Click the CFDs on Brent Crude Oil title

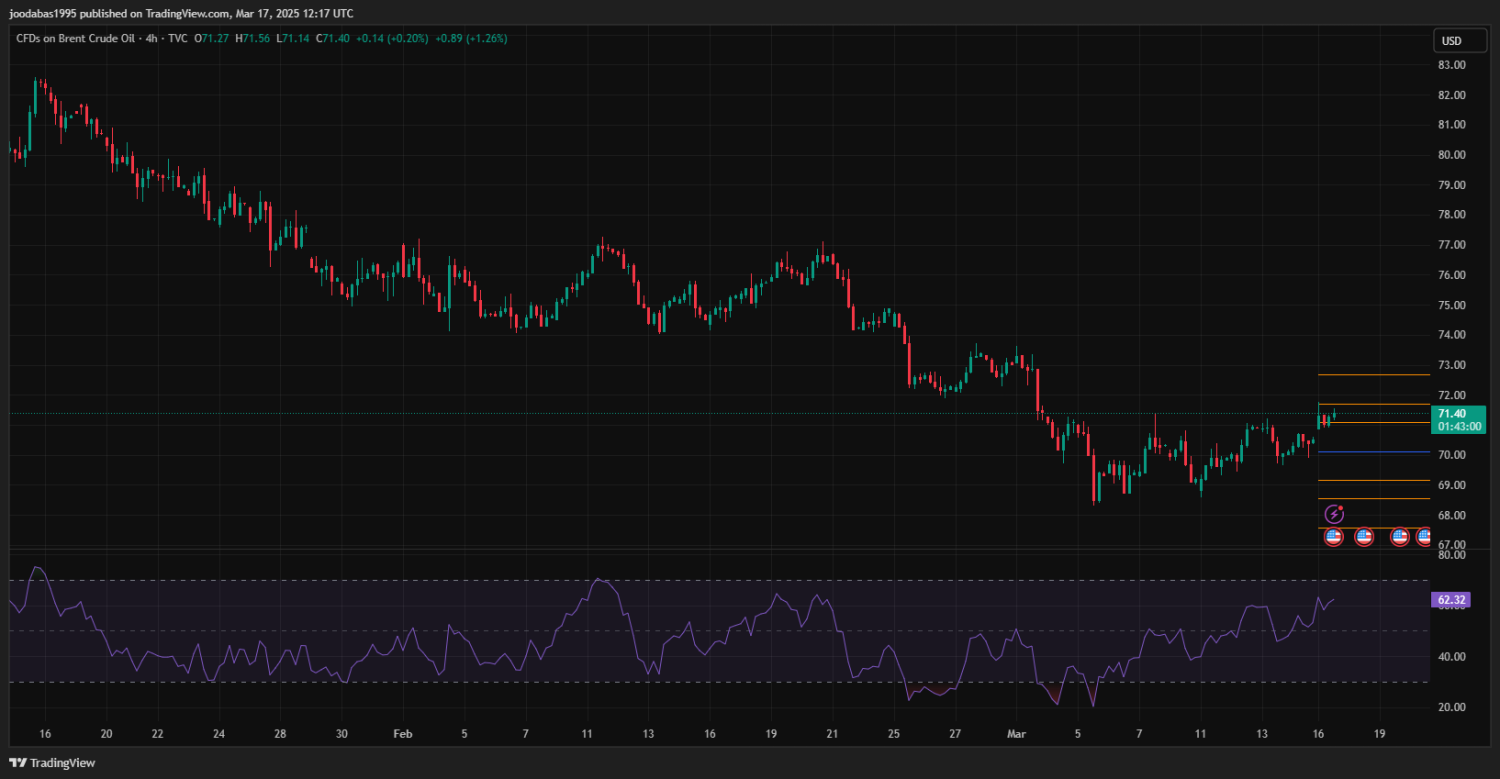pos(75,38)
